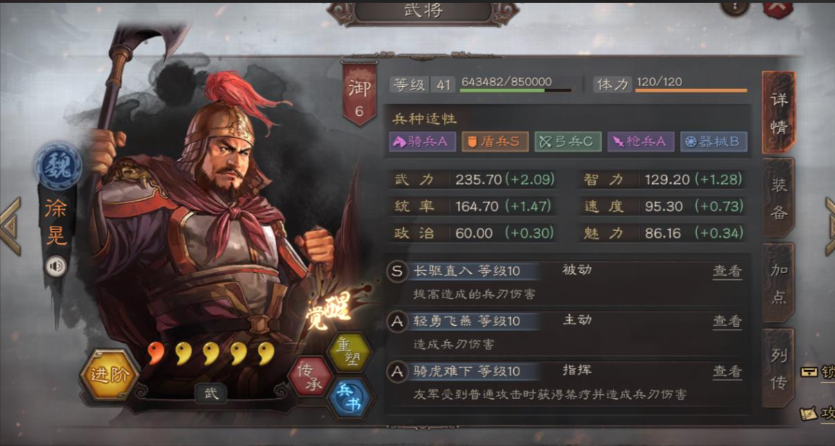Click the 魏 faction emblem
Screen dimensions: 835x446
(59, 167)
